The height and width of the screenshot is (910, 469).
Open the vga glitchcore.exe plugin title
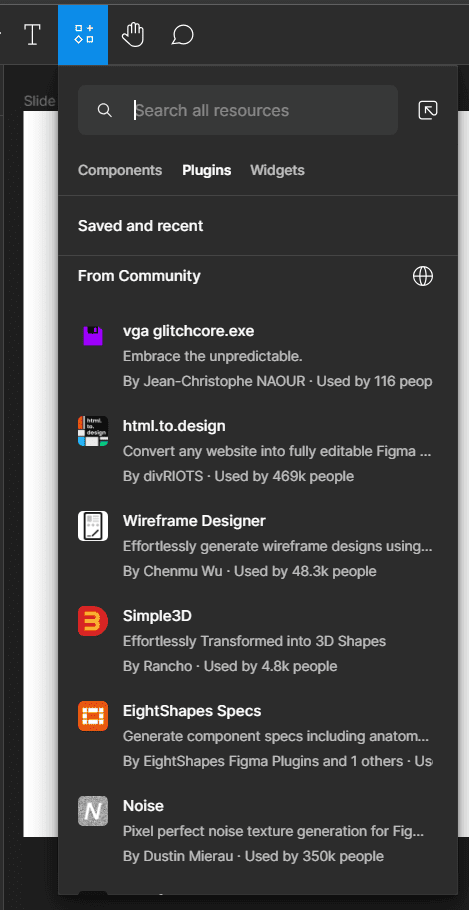tap(189, 331)
